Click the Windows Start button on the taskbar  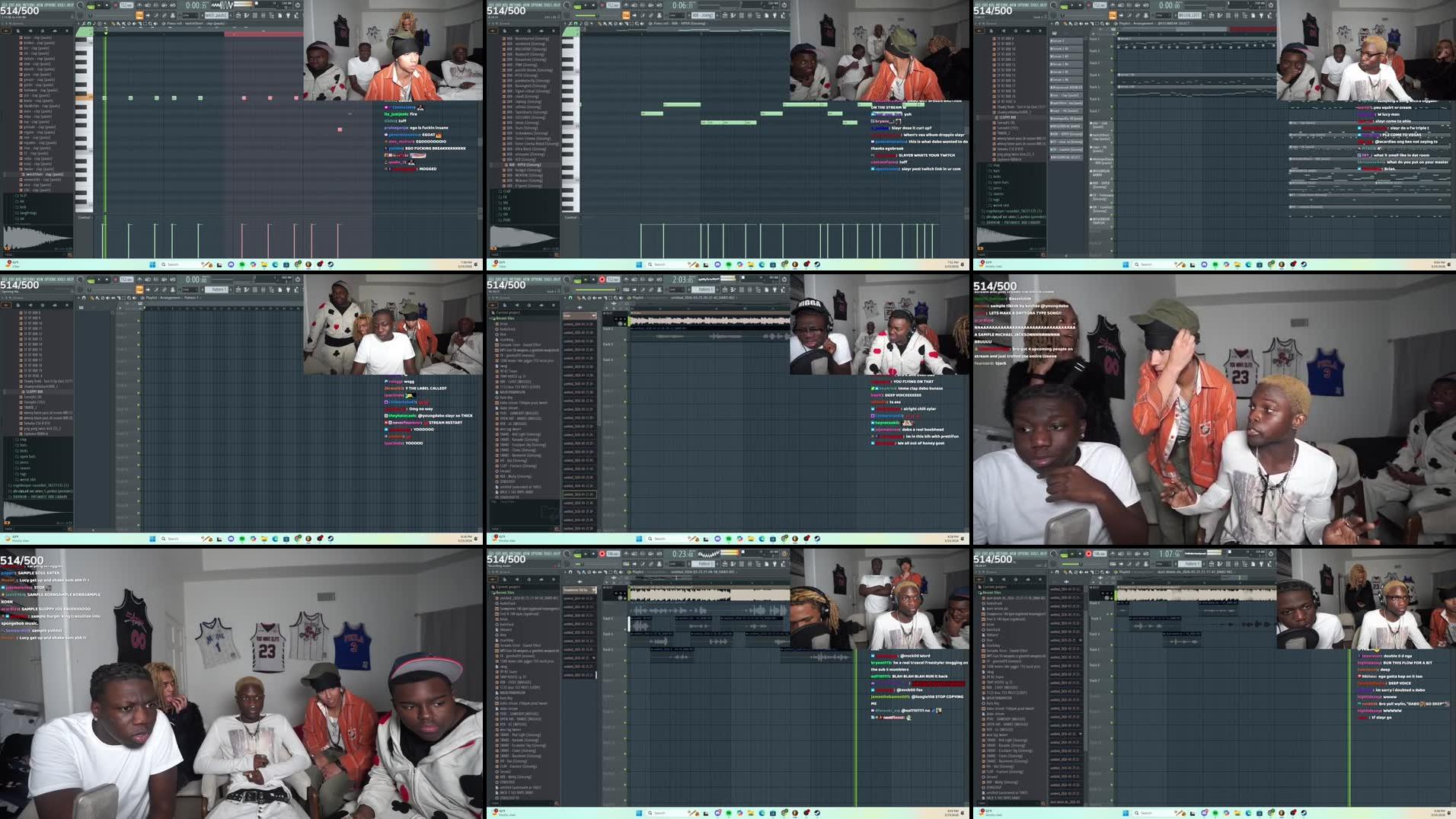(x=152, y=264)
